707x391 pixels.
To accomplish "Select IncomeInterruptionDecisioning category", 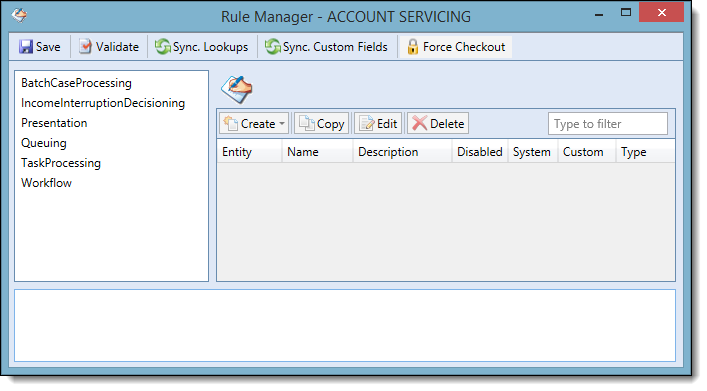I will click(103, 103).
